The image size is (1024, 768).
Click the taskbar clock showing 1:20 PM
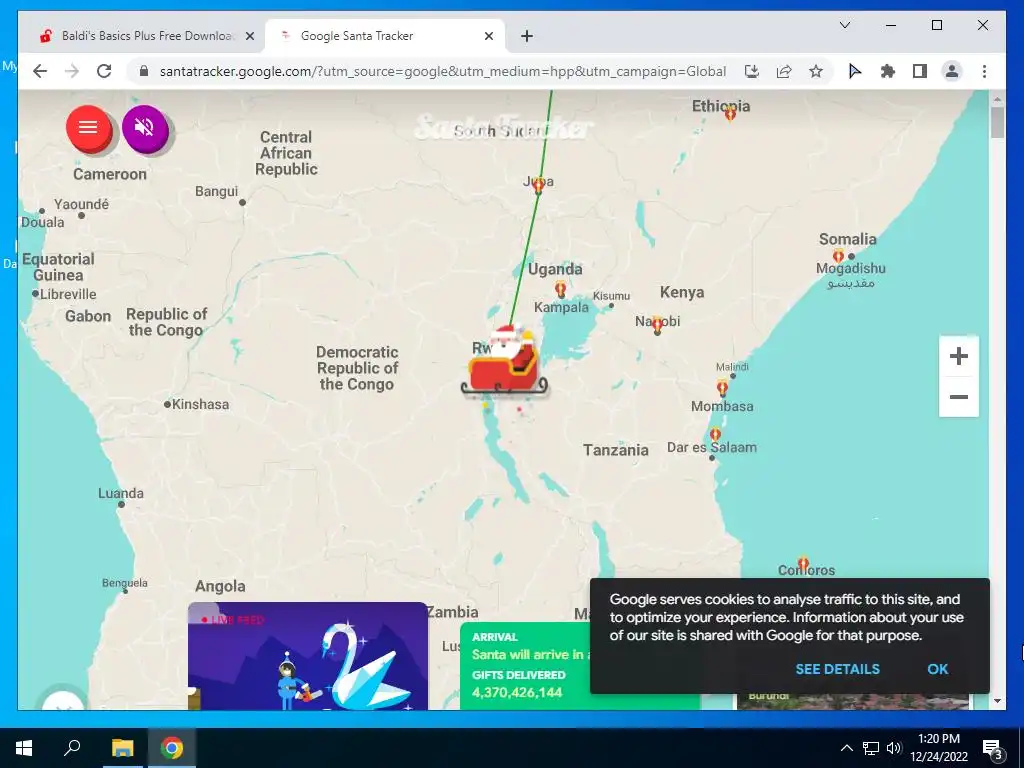click(x=938, y=748)
